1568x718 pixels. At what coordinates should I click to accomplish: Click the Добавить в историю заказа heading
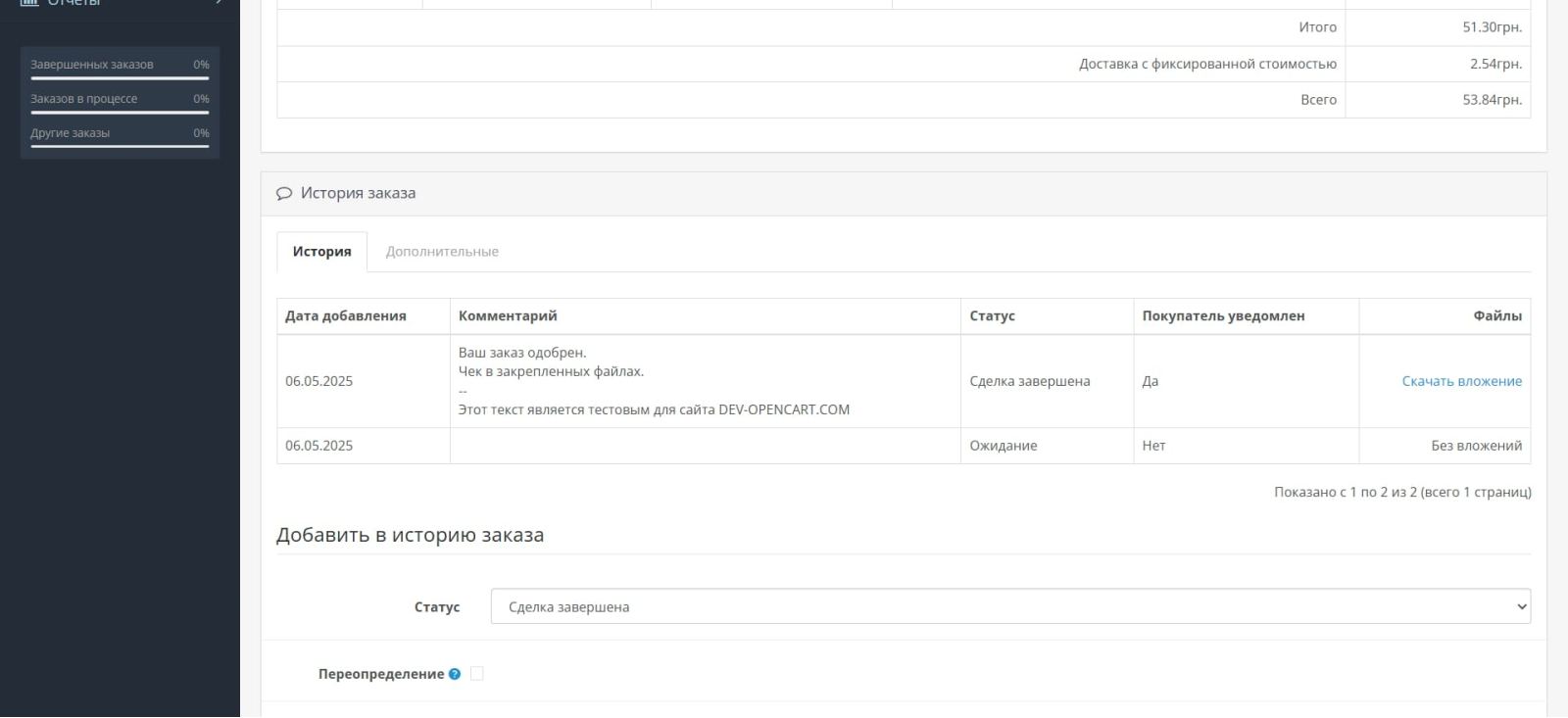click(x=410, y=536)
